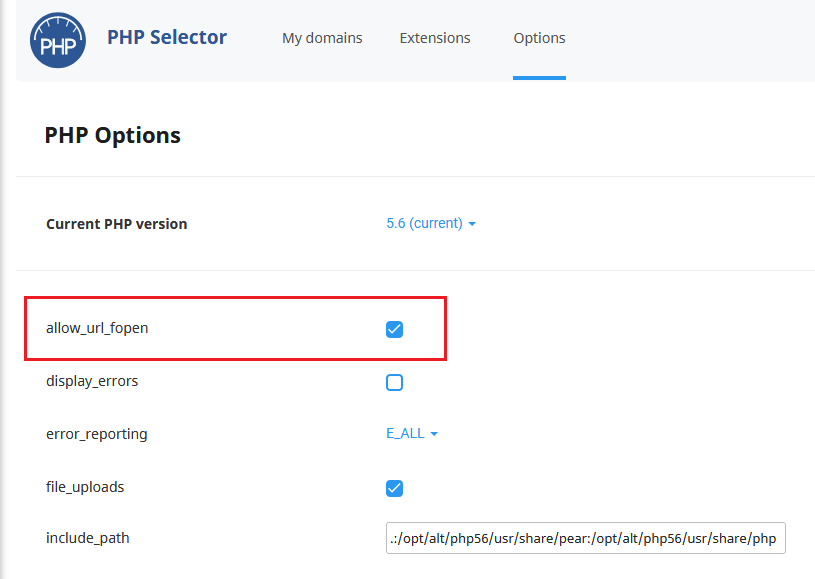
Task: Open the E_ALL error_reporting dropdown
Action: 412,433
